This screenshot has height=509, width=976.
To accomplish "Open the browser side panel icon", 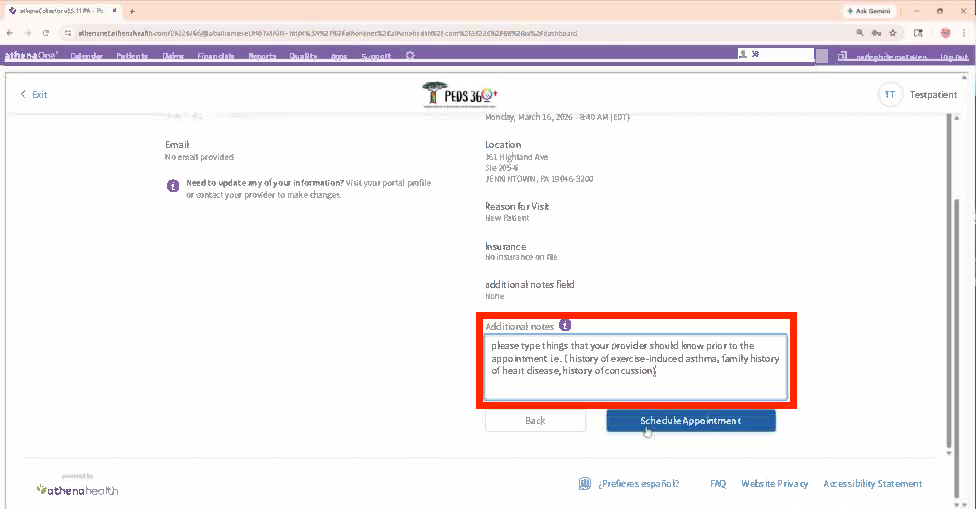I will click(x=918, y=33).
